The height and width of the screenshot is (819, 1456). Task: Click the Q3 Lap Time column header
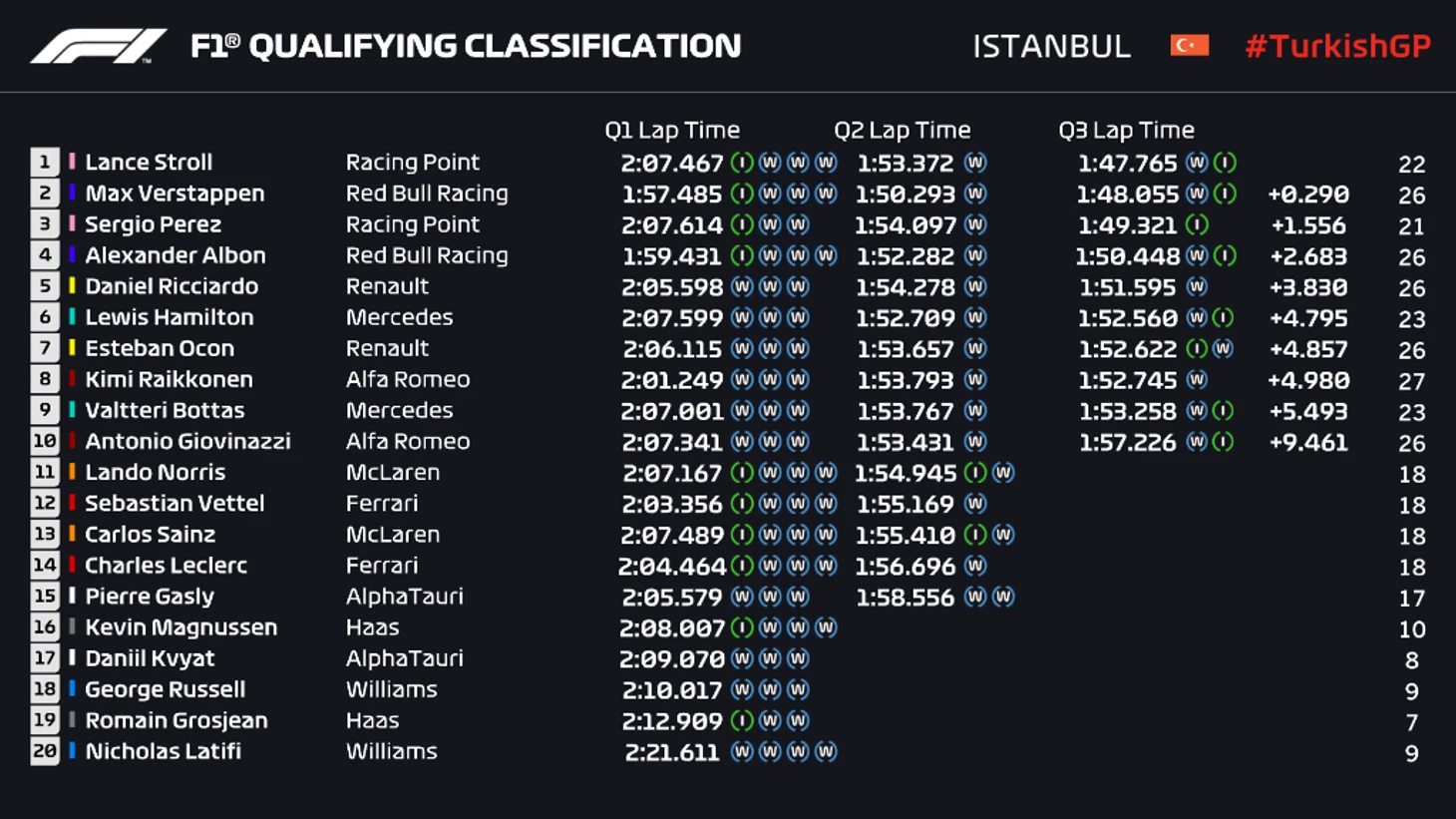pyautogui.click(x=1126, y=131)
